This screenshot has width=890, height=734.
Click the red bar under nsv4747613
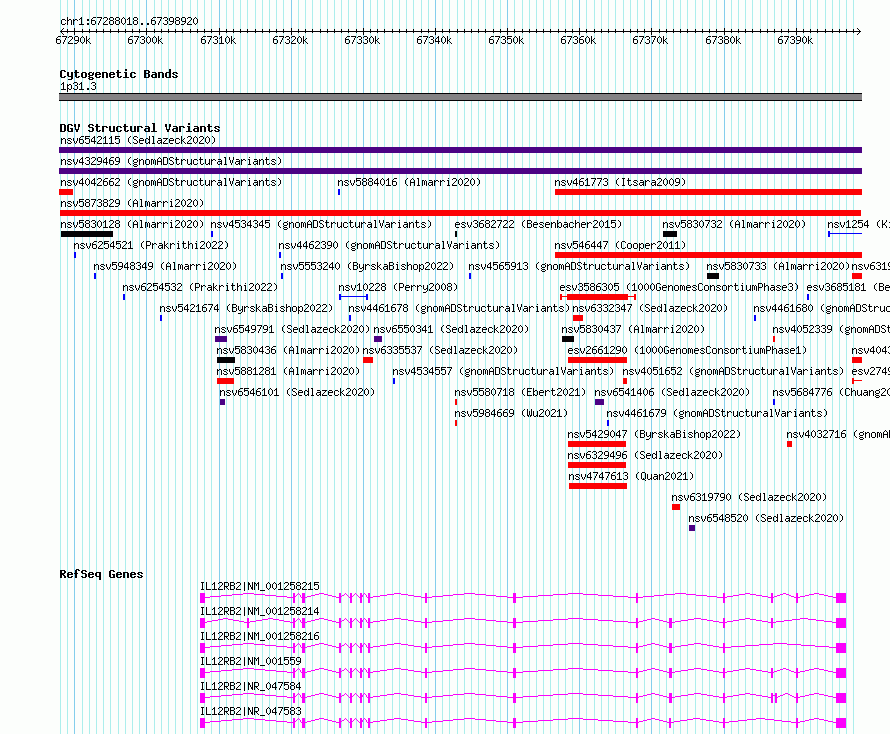[598, 486]
